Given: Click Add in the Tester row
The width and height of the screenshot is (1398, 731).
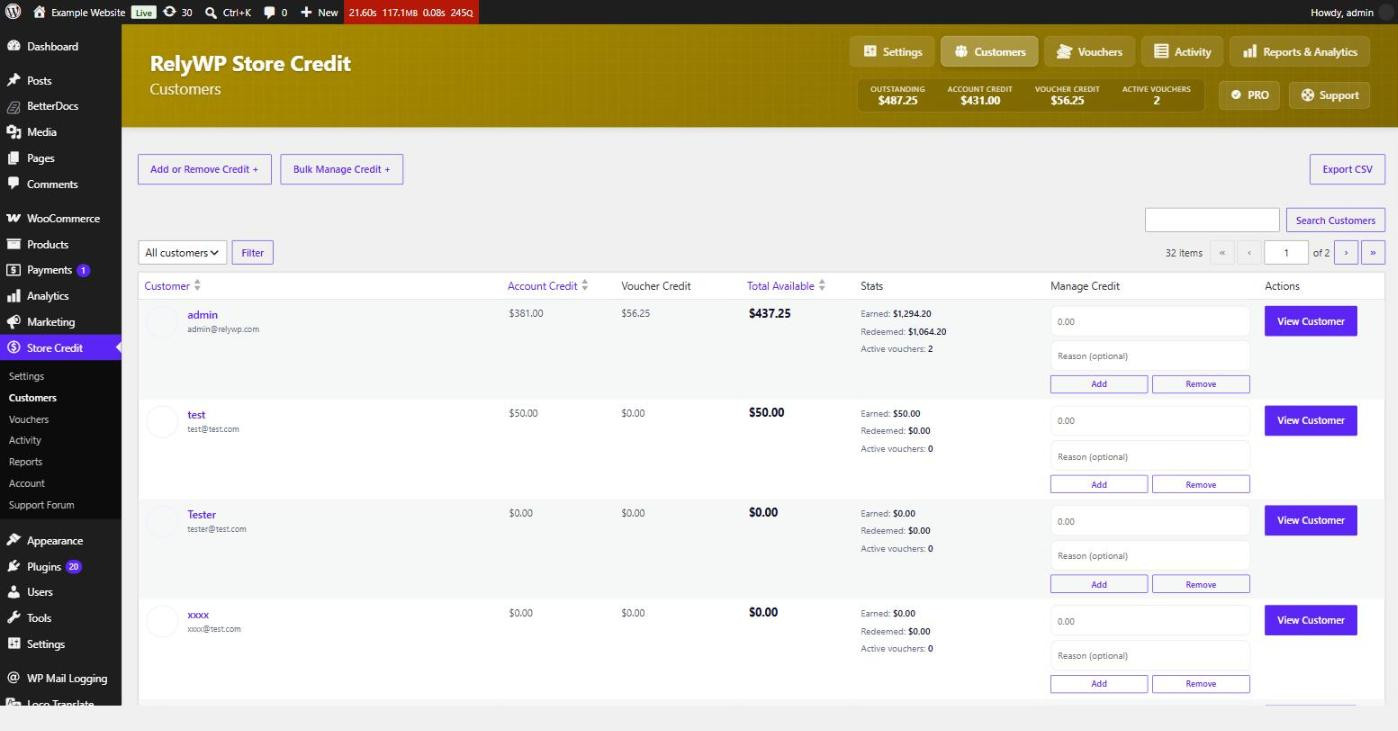Looking at the screenshot, I should click(1099, 584).
